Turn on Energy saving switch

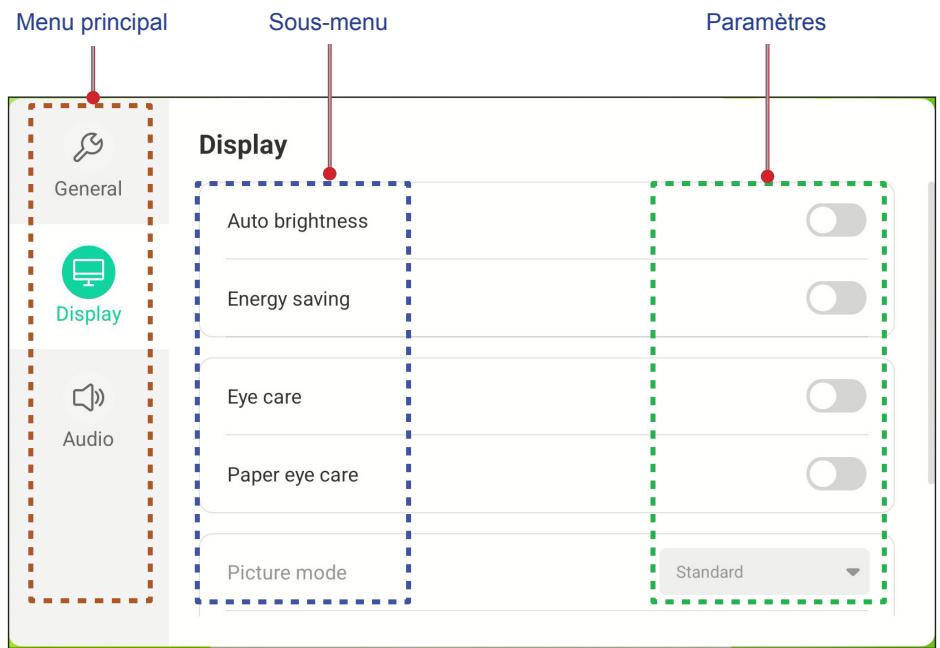point(836,298)
